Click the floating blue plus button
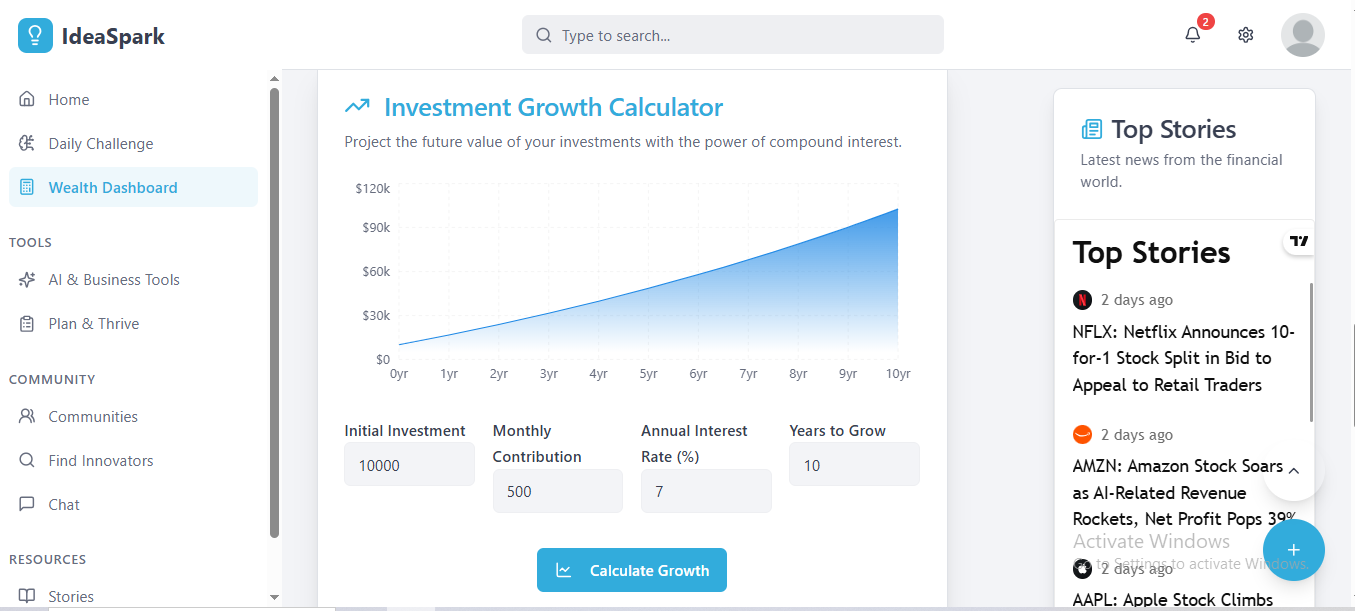Viewport: 1355px width, 611px height. [x=1293, y=549]
